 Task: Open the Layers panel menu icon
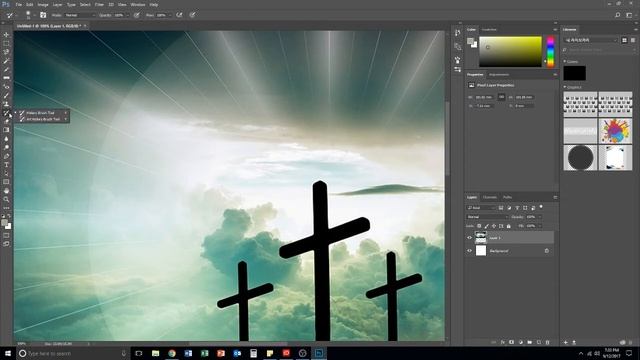coord(555,197)
